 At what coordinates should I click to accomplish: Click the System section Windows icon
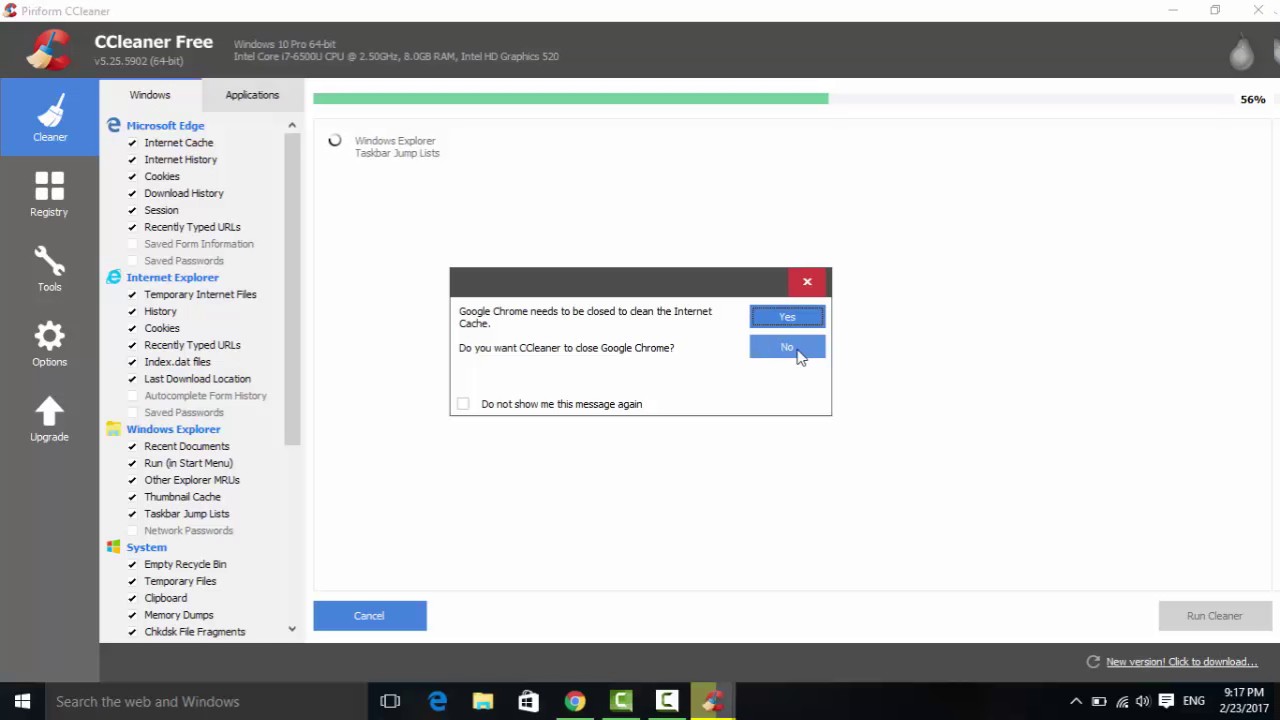[x=114, y=547]
